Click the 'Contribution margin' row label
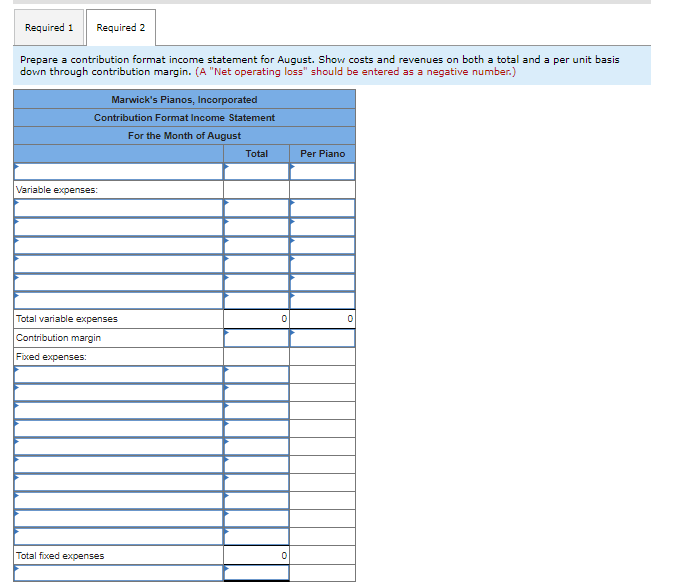The width and height of the screenshot is (675, 588). (x=59, y=338)
